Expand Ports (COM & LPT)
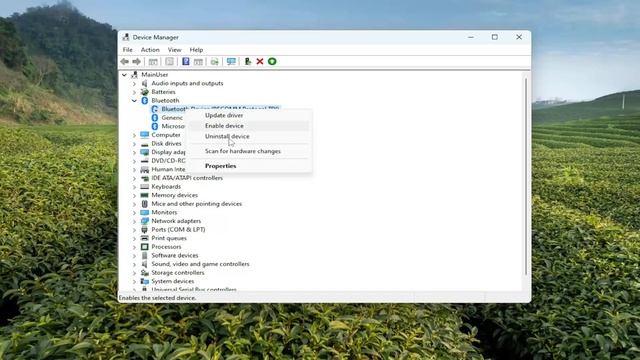This screenshot has height=360, width=640. pyautogui.click(x=134, y=229)
